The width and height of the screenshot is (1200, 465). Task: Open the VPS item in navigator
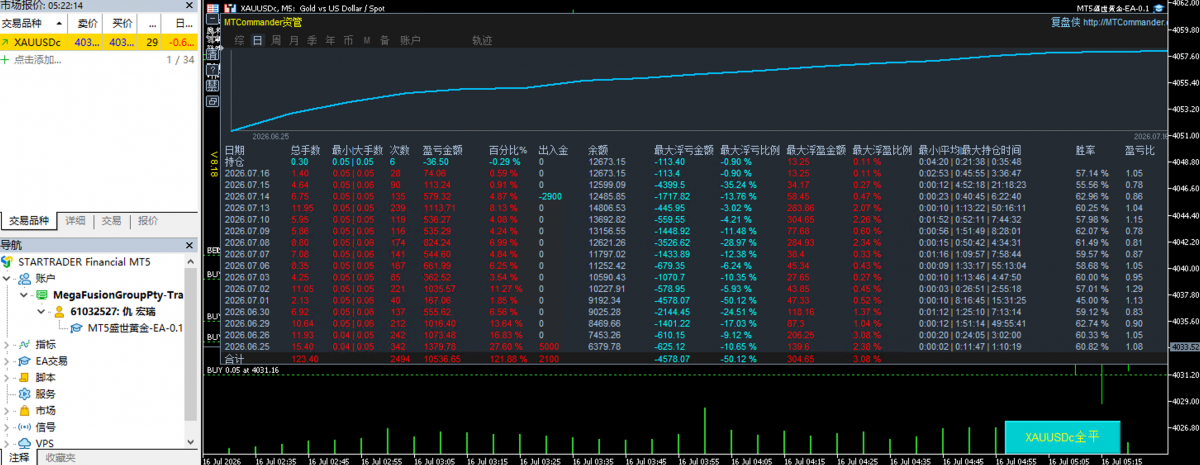45,442
